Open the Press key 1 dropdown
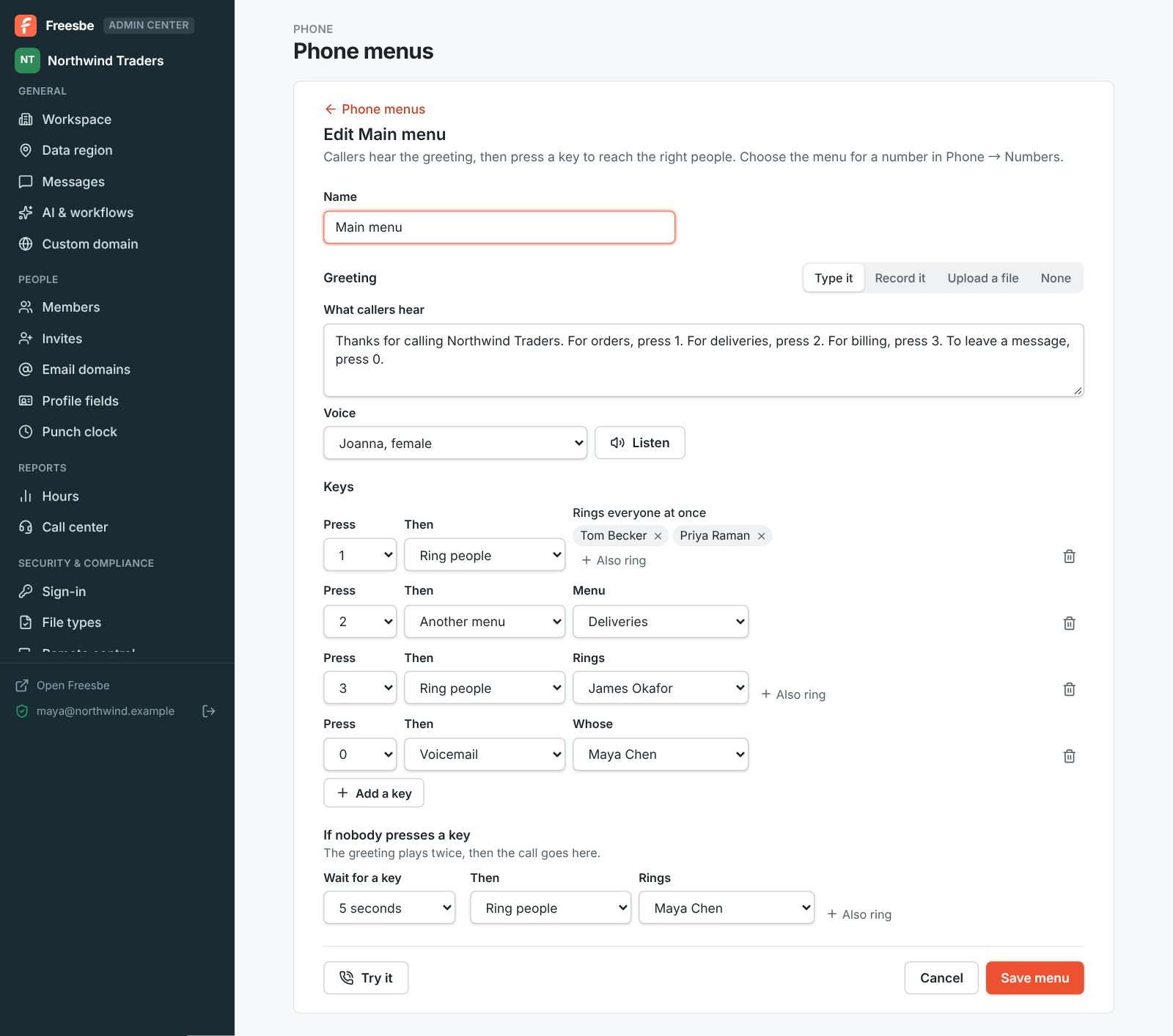This screenshot has height=1036, width=1173. click(360, 555)
